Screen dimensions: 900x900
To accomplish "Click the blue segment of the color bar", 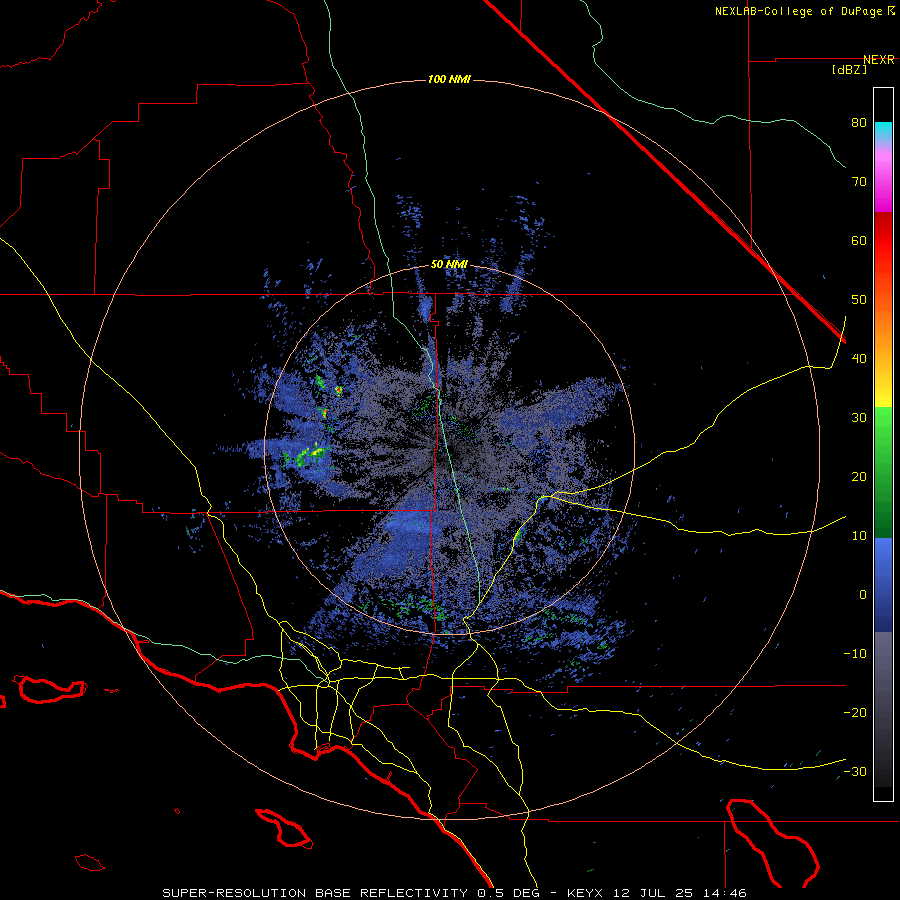I will (x=883, y=585).
